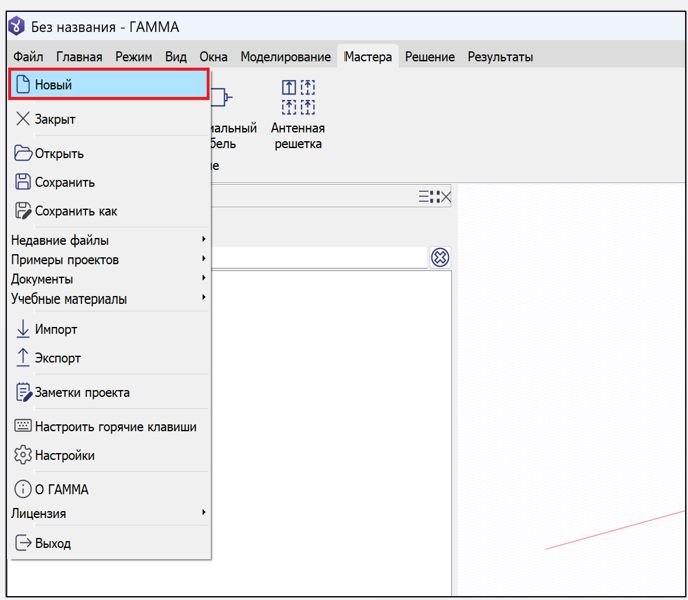Screen dimensions: 688x600
Task: Close the side panel with X
Action: point(445,197)
